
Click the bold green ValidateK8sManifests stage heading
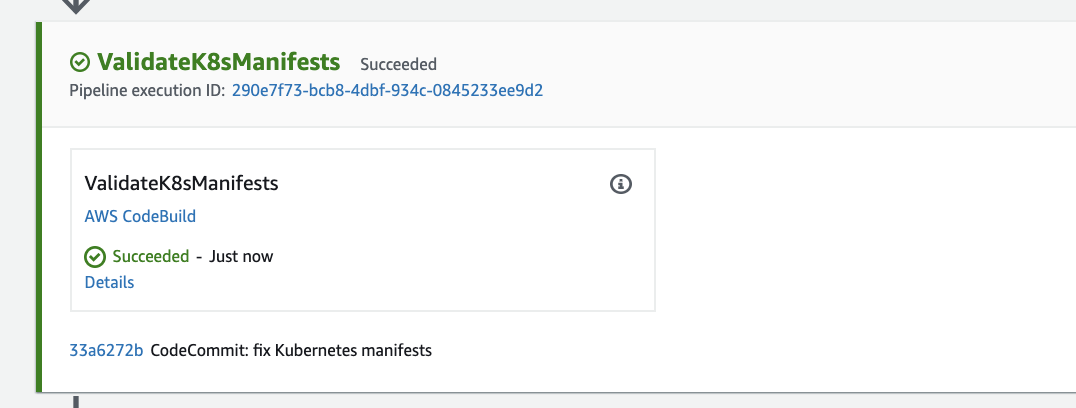click(x=218, y=62)
